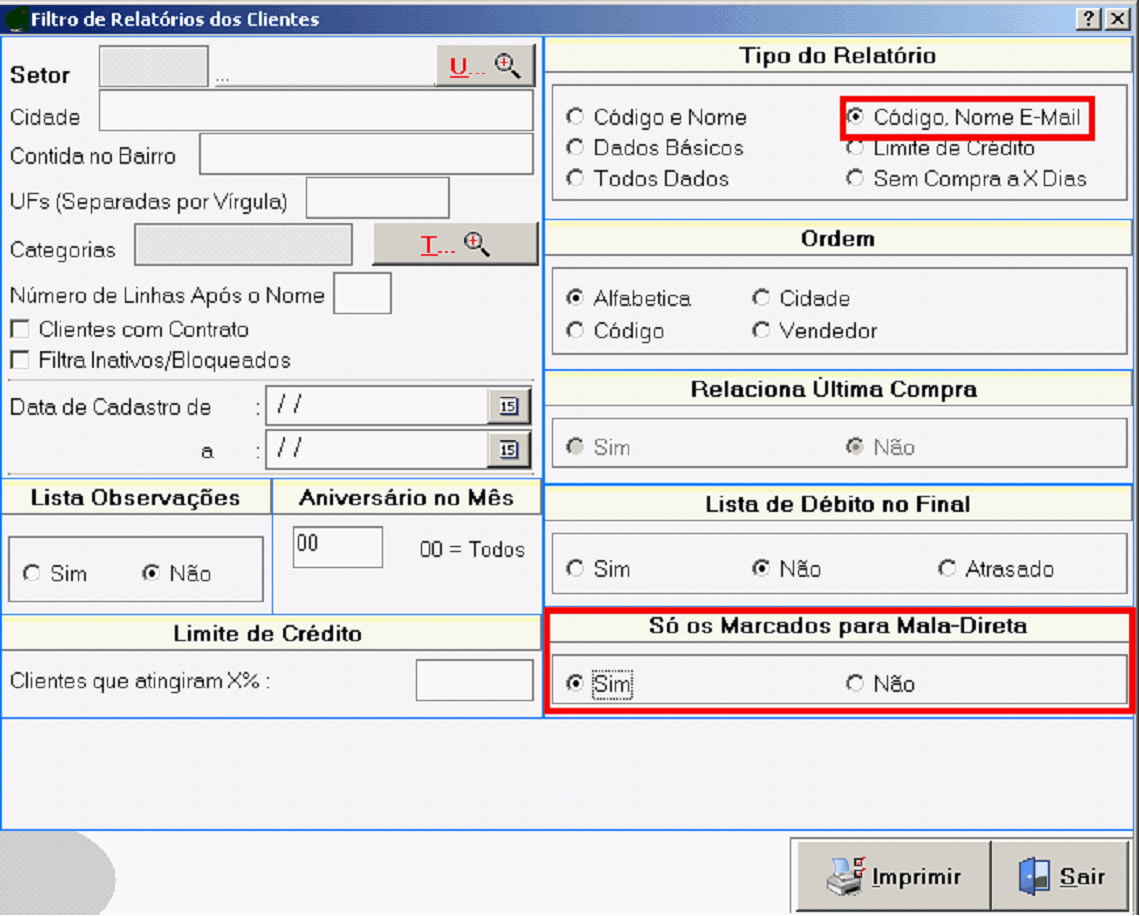Select Sim for Lista Observações
This screenshot has height=916, width=1140.
pos(33,574)
